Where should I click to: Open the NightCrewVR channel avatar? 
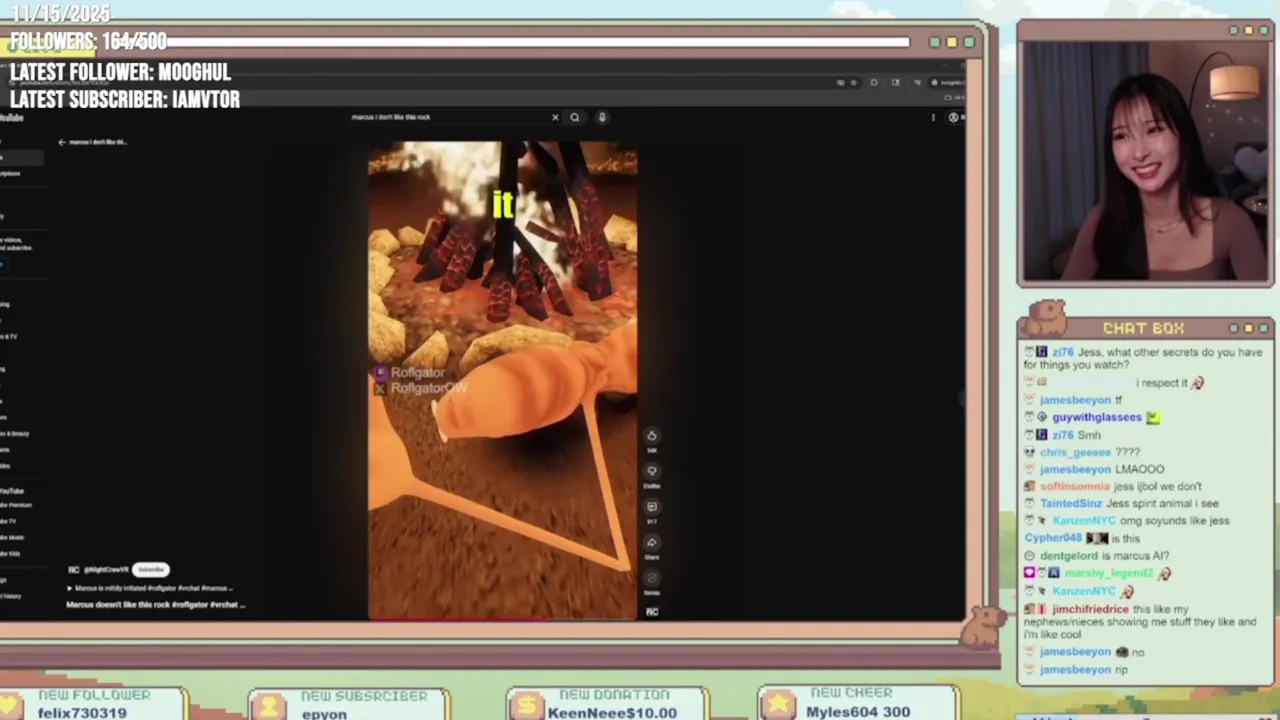point(73,569)
